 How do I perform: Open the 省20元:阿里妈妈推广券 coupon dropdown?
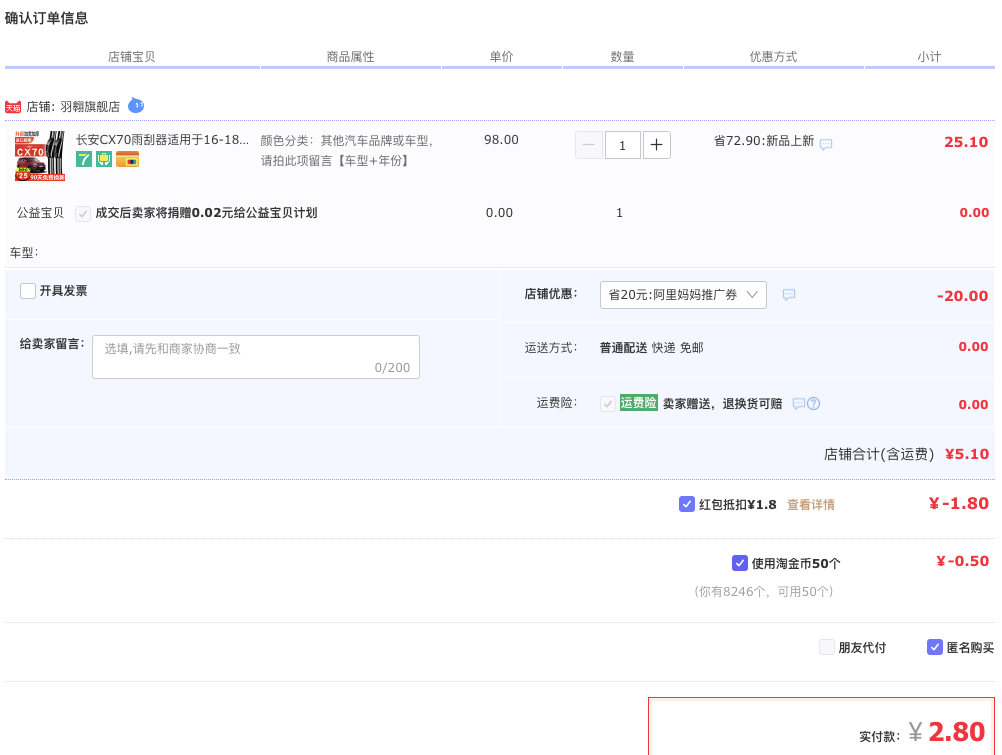tap(683, 295)
